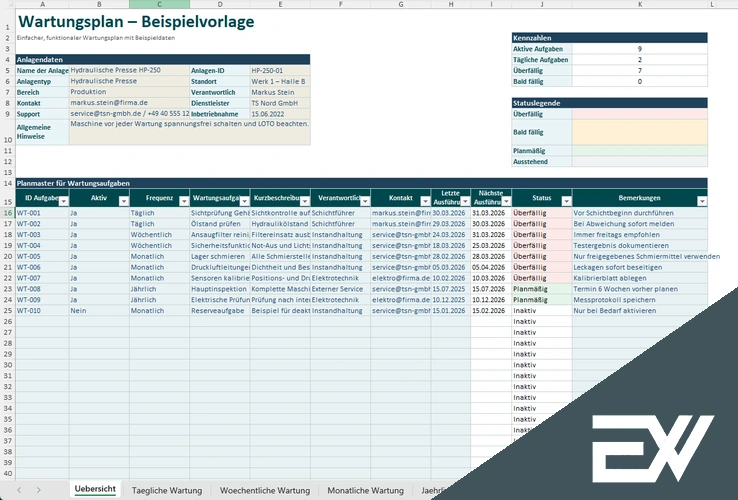The image size is (738, 500).
Task: Open the ID Aufgabe column filter dropdown
Action: point(64,202)
